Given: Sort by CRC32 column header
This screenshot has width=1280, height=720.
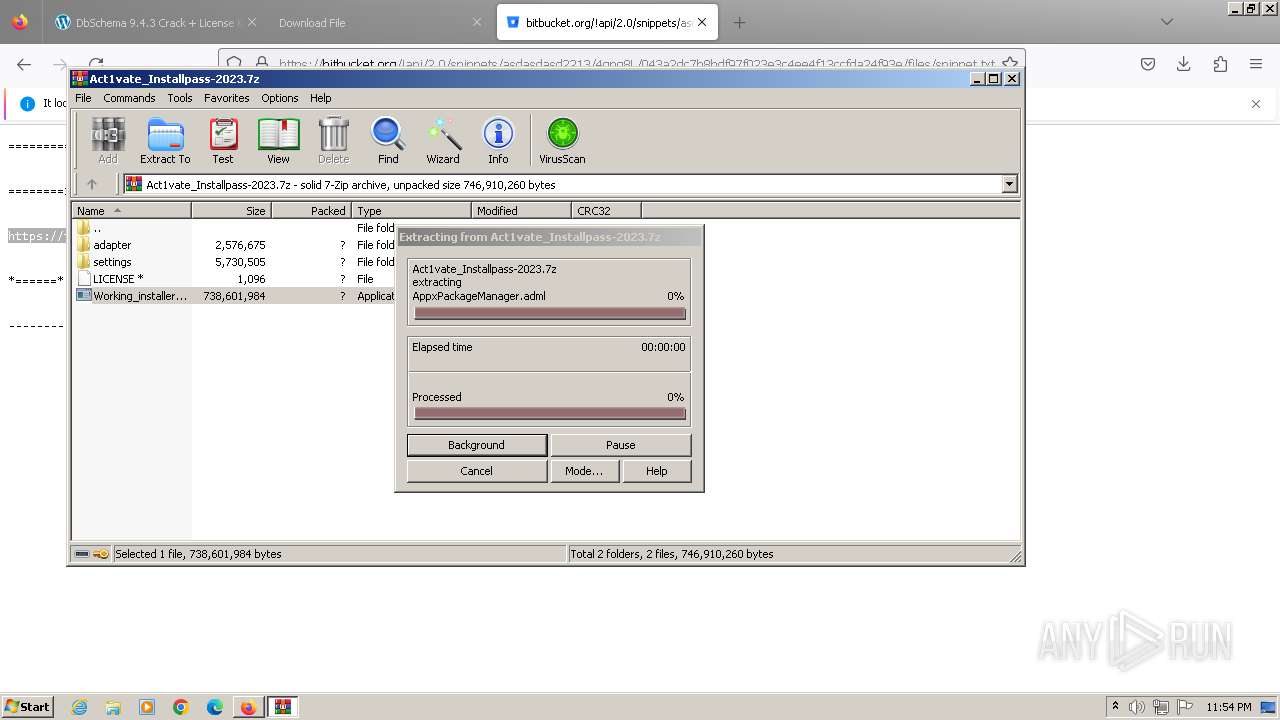Looking at the screenshot, I should pos(606,211).
